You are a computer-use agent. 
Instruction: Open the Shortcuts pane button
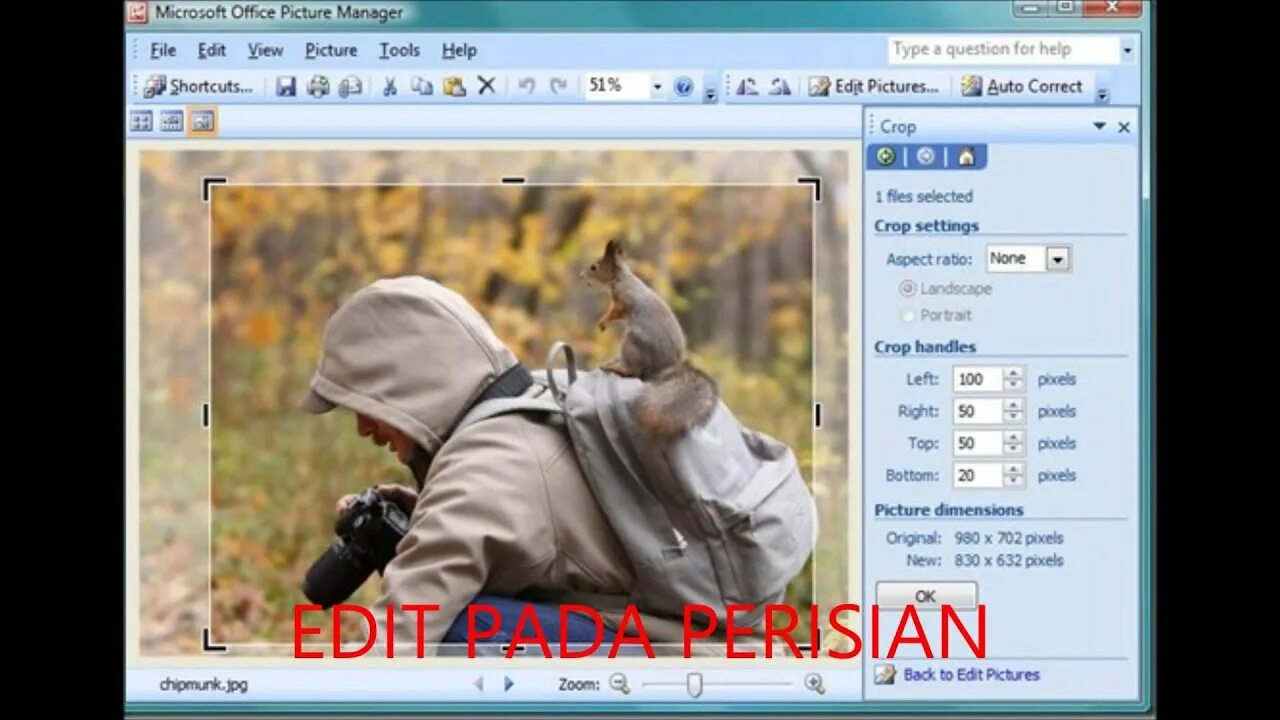[198, 86]
